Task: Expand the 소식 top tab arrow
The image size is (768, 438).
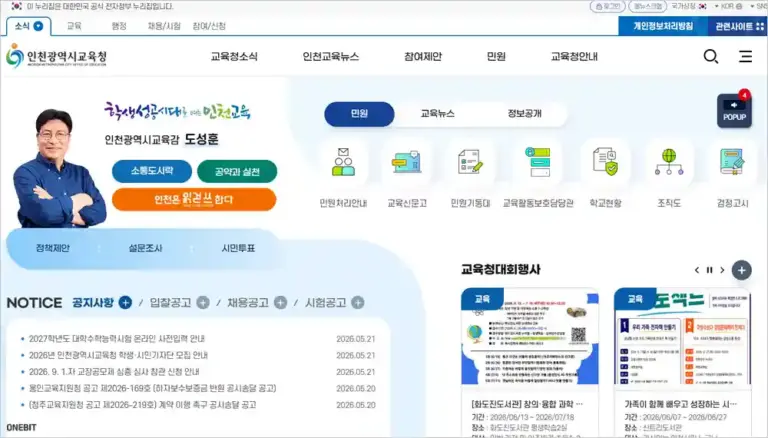Action: [x=38, y=26]
